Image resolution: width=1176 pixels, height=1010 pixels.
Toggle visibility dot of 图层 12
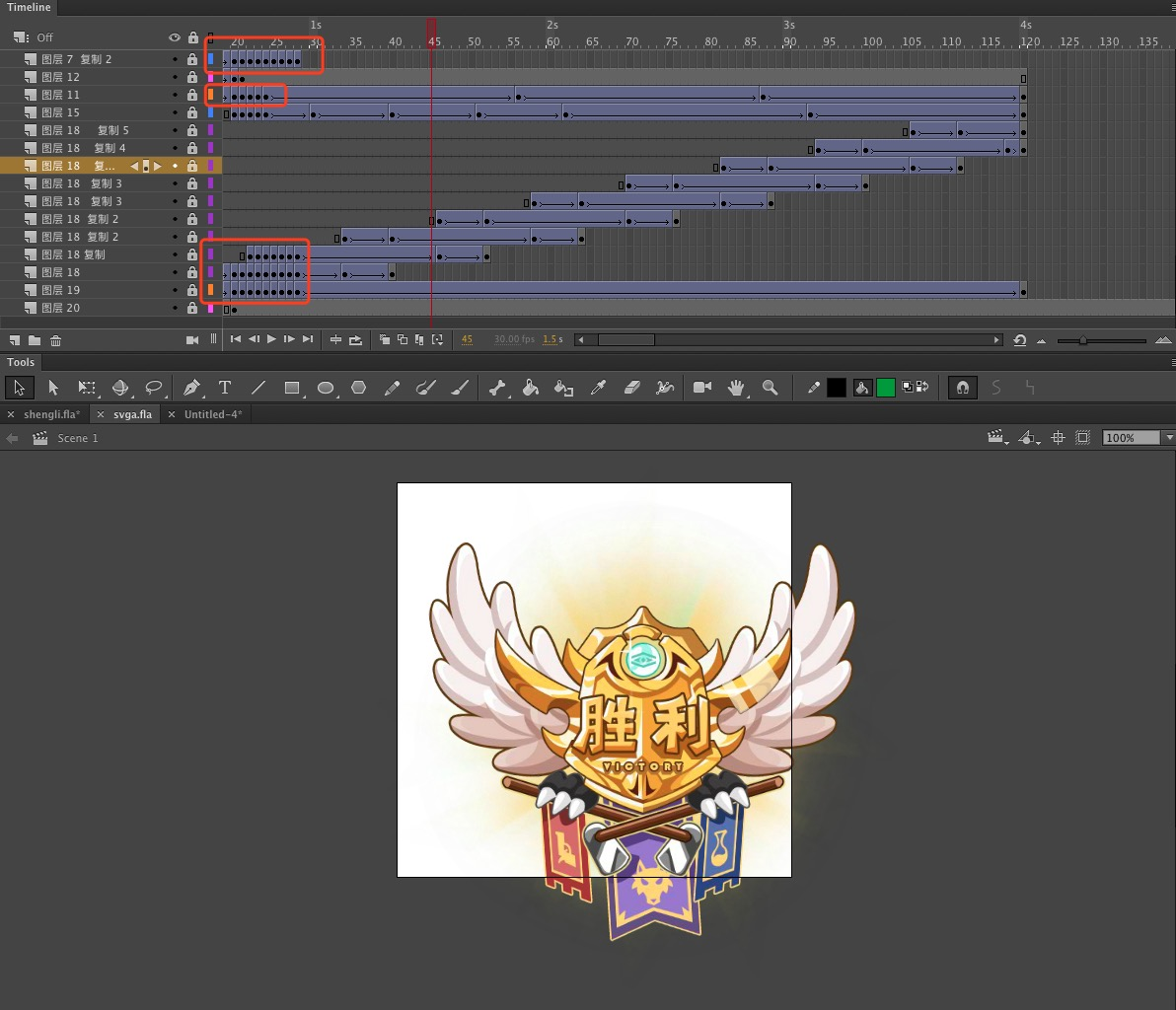[175, 77]
